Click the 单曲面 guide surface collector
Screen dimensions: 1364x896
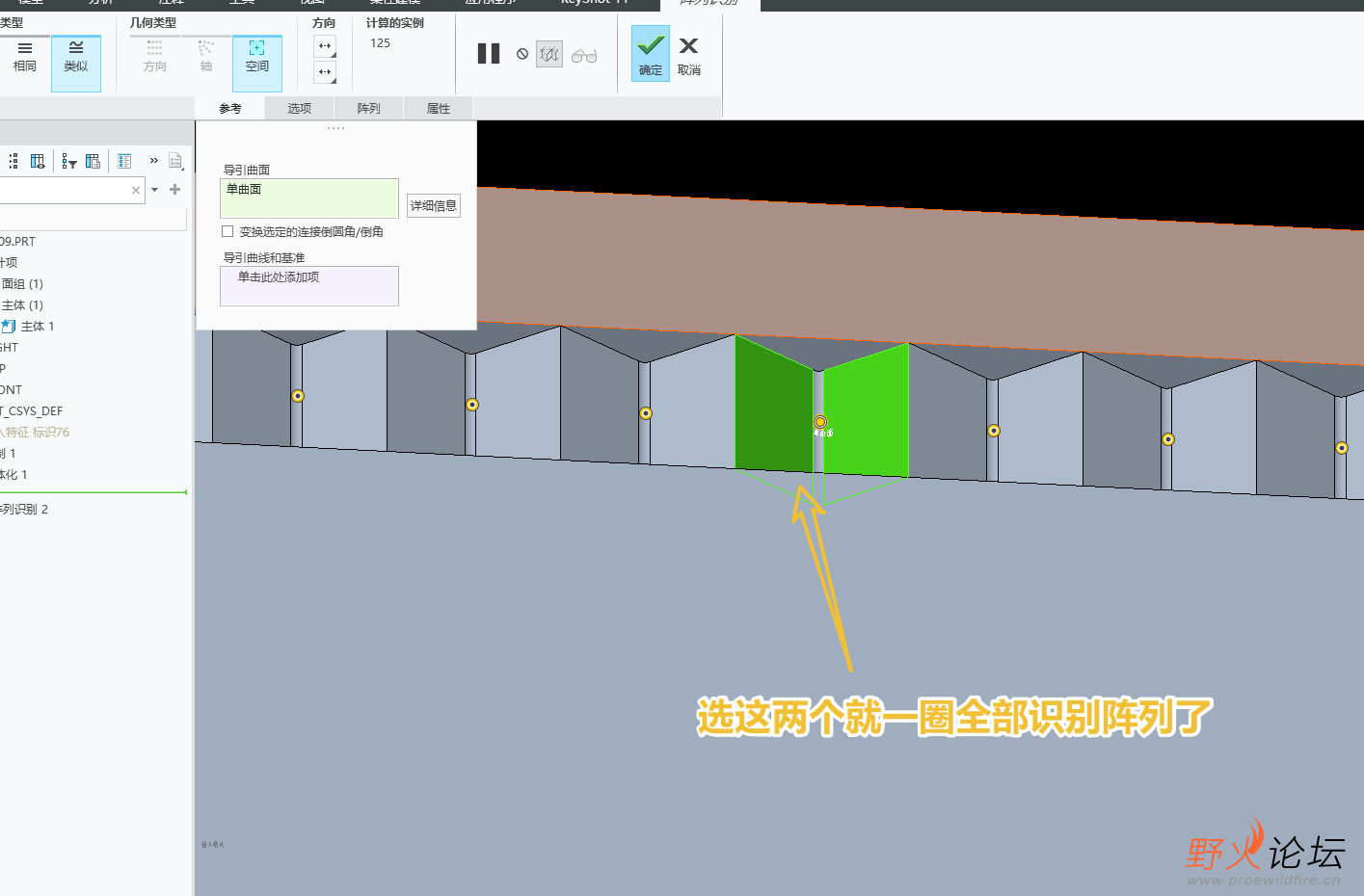pos(309,198)
